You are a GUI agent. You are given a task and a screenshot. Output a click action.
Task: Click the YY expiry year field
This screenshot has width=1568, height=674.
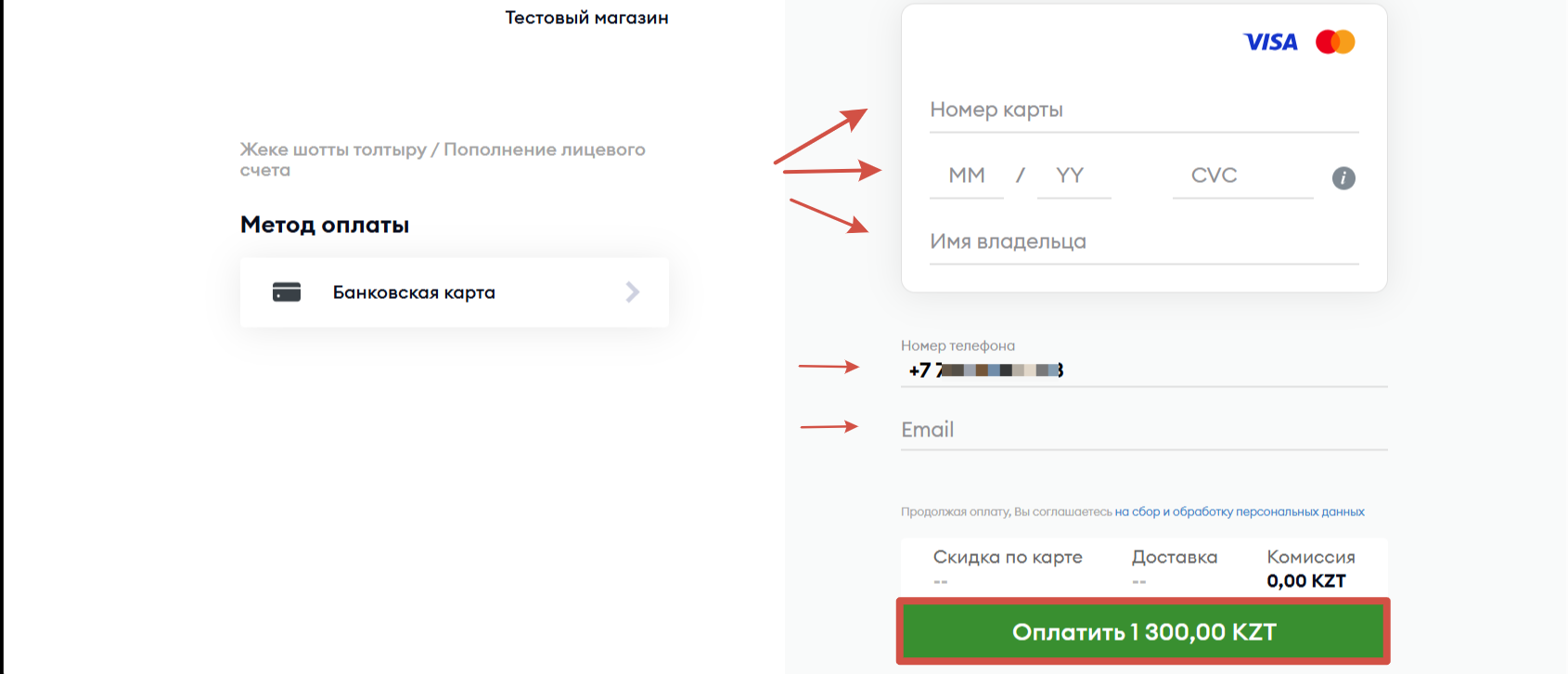[1073, 176]
